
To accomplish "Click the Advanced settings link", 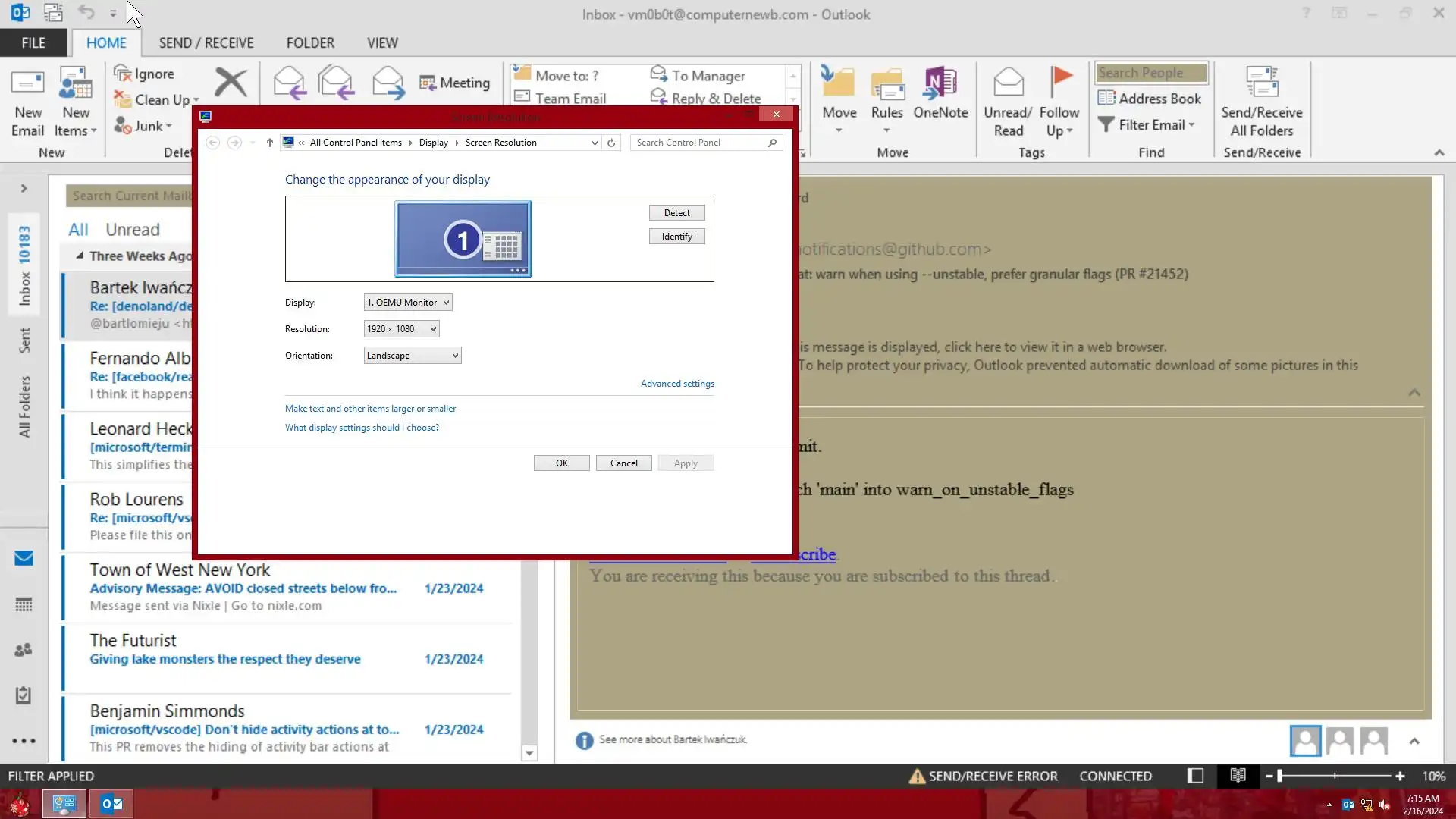I will point(677,384).
